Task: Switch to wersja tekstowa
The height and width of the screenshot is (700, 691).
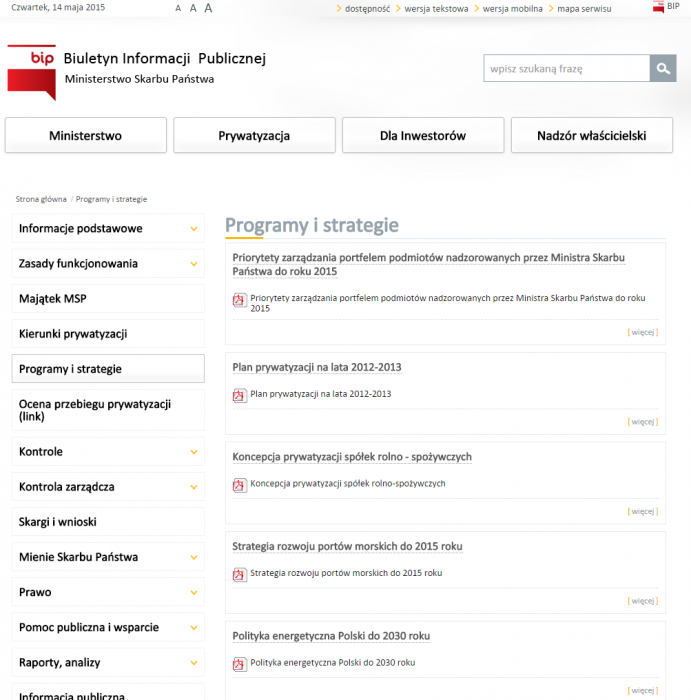Action: [x=436, y=8]
